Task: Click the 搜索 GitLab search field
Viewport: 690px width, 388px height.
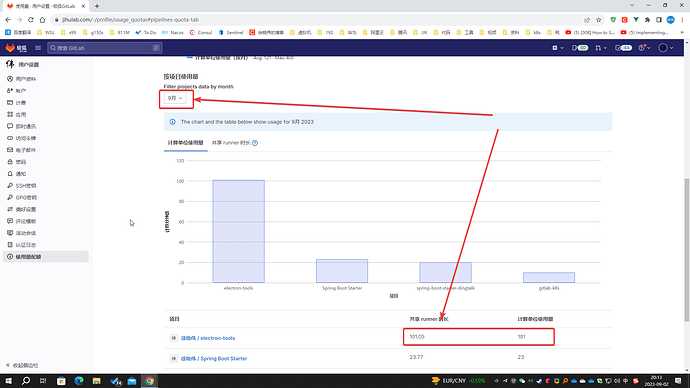Action: tap(105, 48)
